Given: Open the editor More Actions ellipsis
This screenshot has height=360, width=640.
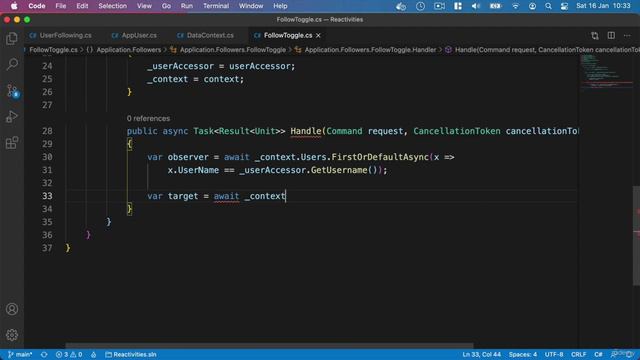Looking at the screenshot, I should (627, 36).
